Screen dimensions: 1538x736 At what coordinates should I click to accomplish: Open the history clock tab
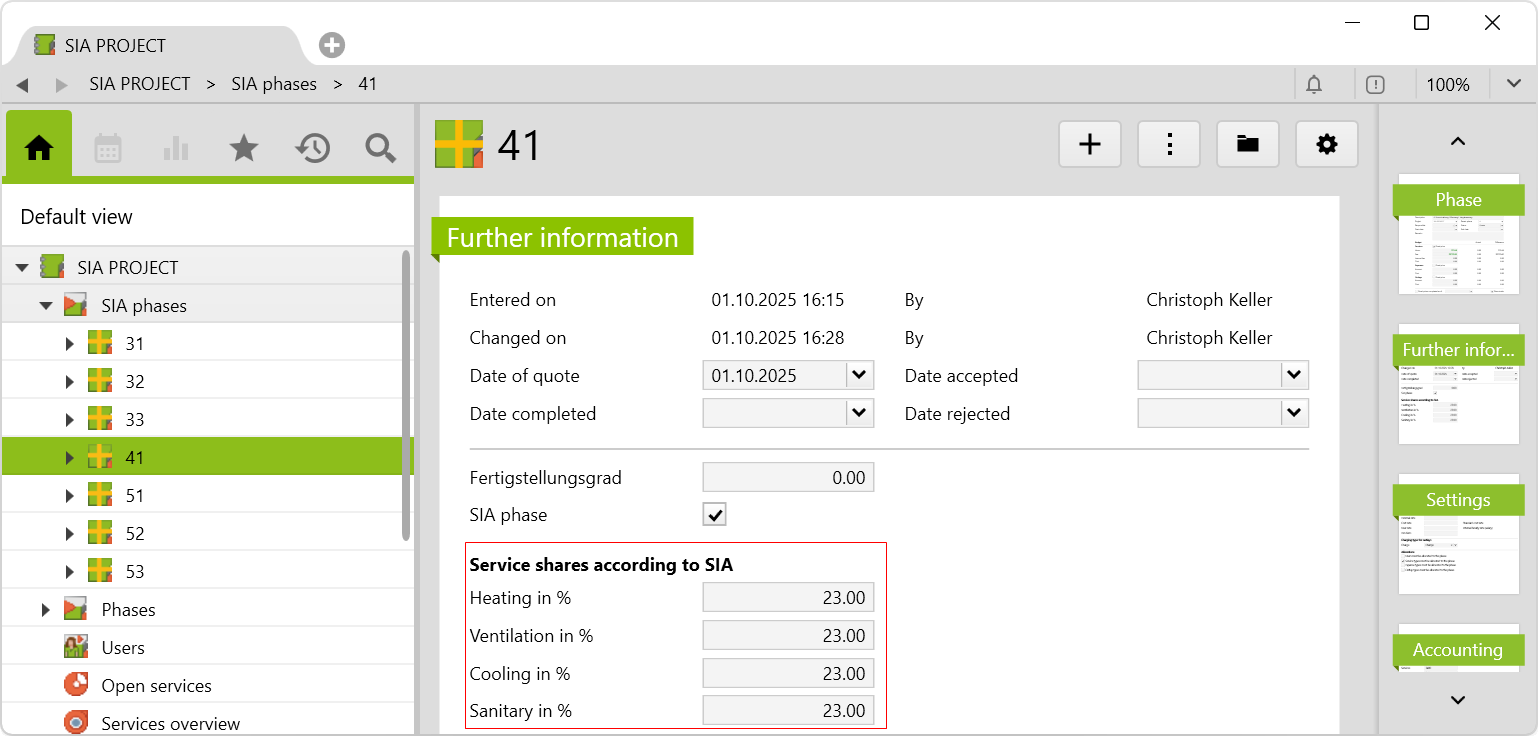tap(312, 148)
